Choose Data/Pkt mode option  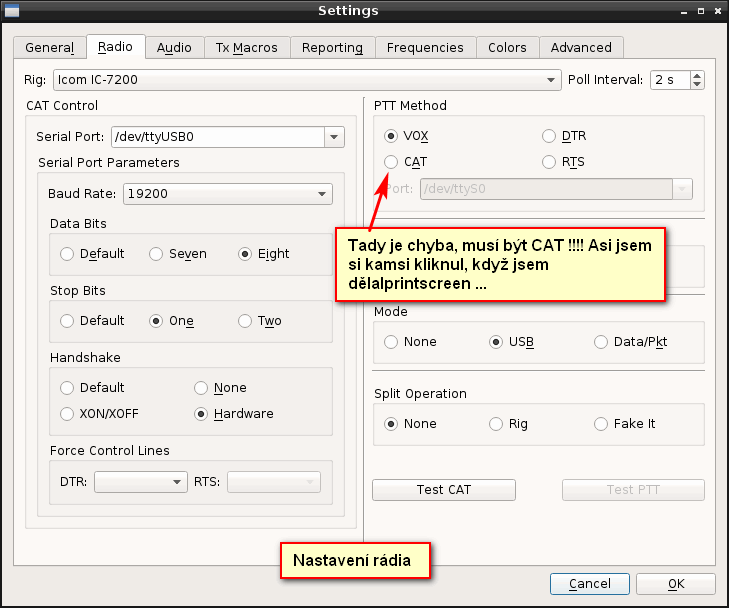(601, 342)
